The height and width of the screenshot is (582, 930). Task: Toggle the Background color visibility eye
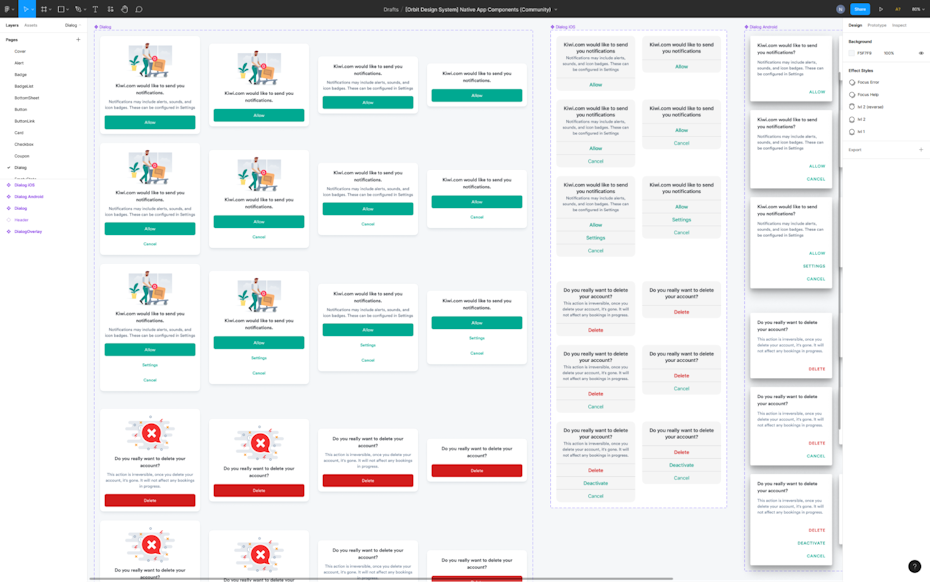tap(921, 53)
